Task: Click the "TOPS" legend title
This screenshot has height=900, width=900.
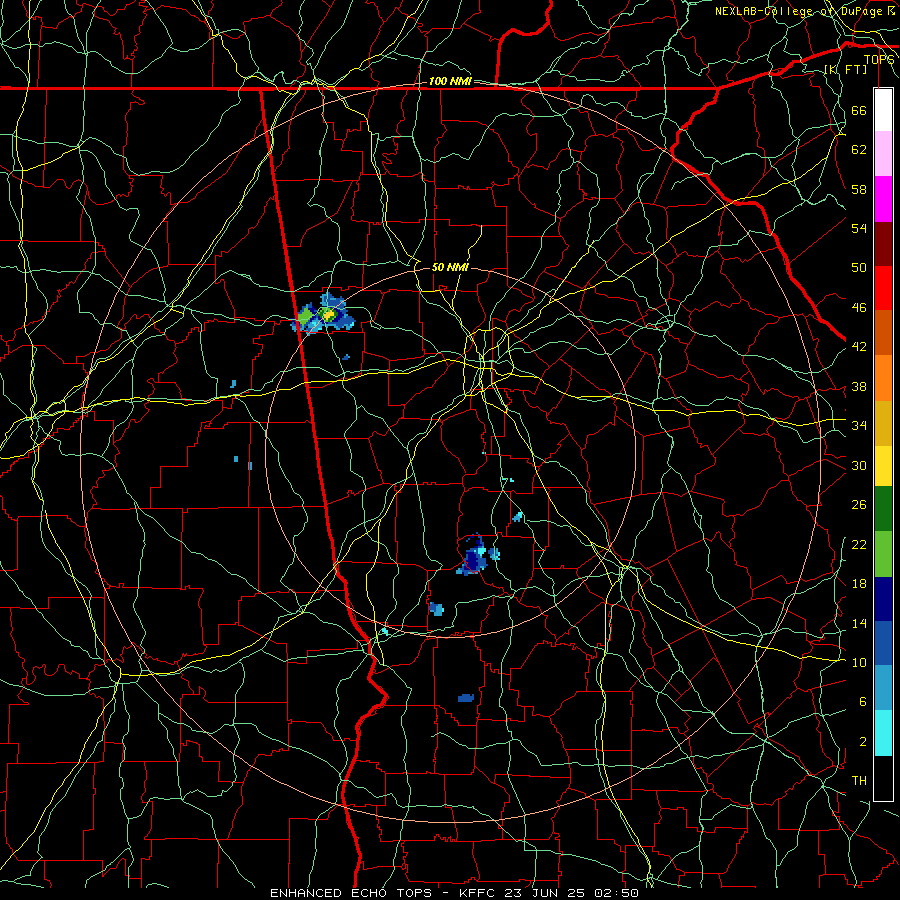Action: tap(879, 59)
